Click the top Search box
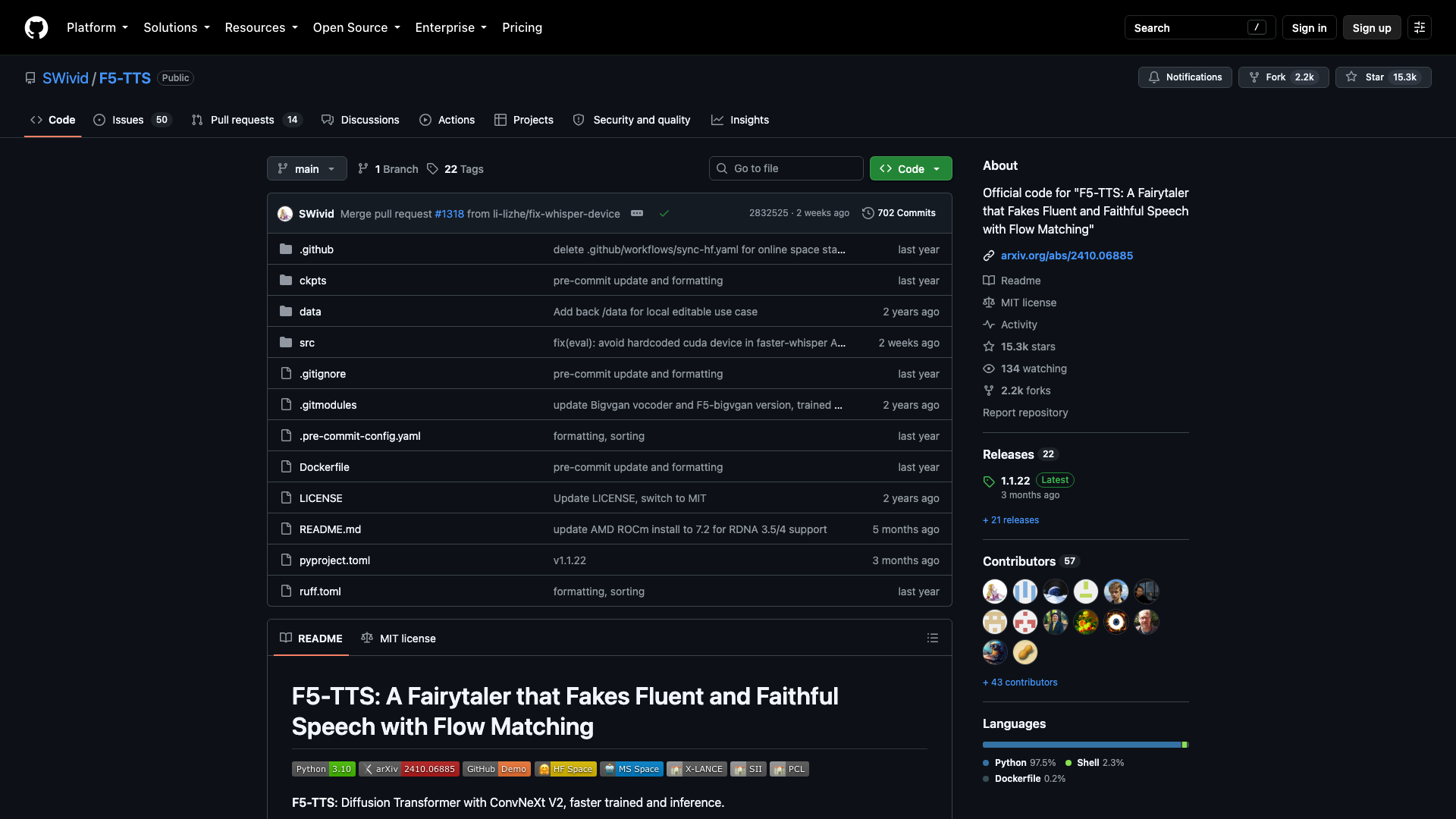The height and width of the screenshot is (819, 1456). (1200, 27)
